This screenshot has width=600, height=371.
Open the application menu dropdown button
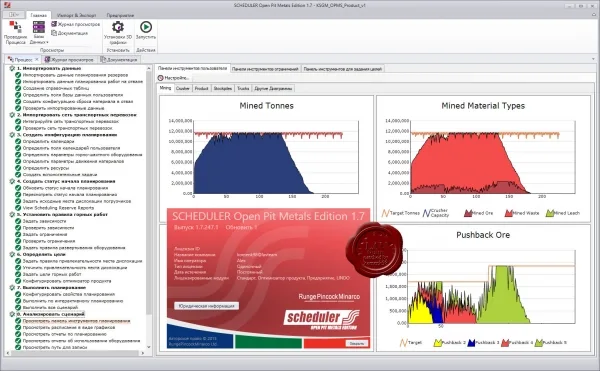14,15
